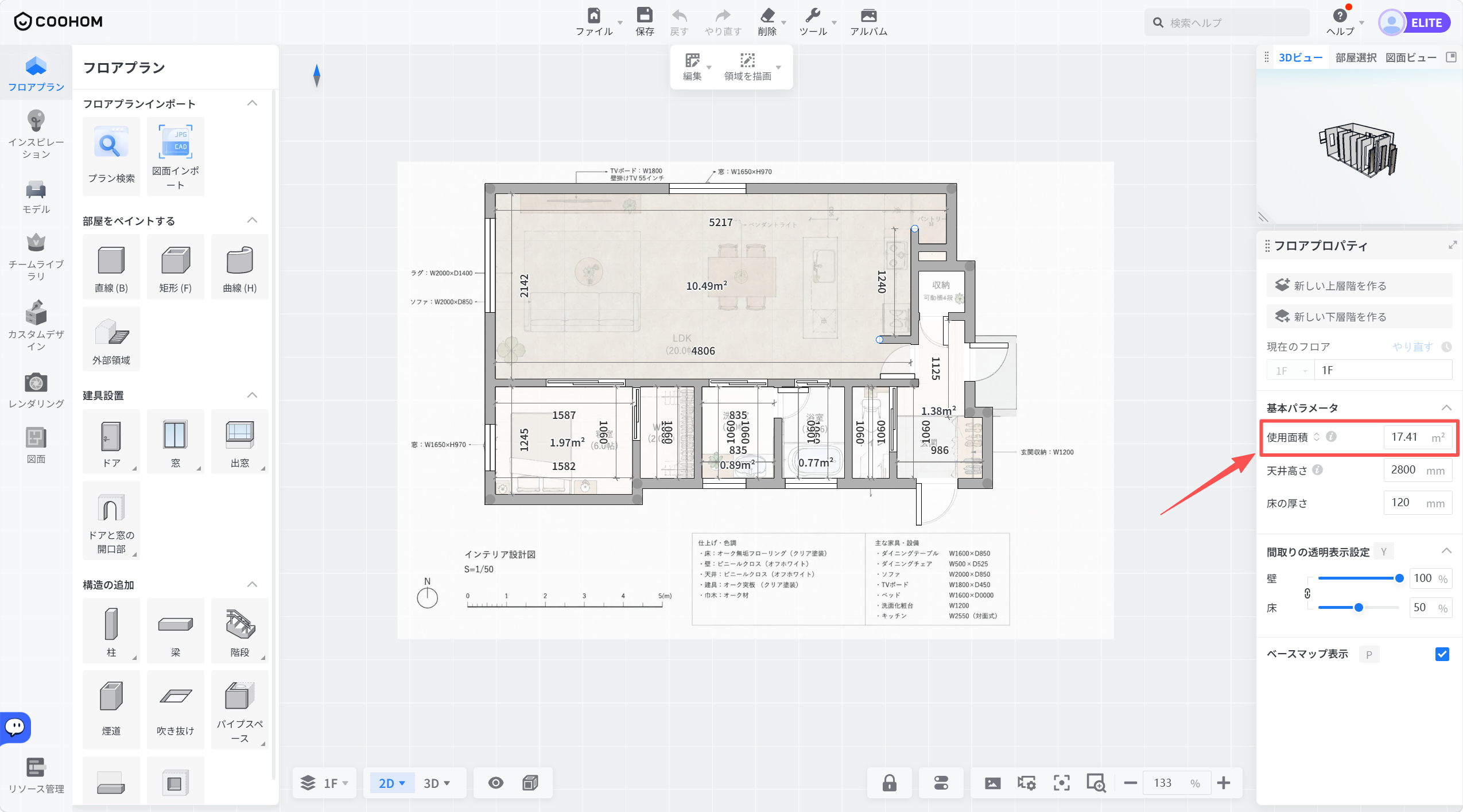Image resolution: width=1463 pixels, height=812 pixels.
Task: Select the 梁 beam tool
Action: [x=176, y=630]
